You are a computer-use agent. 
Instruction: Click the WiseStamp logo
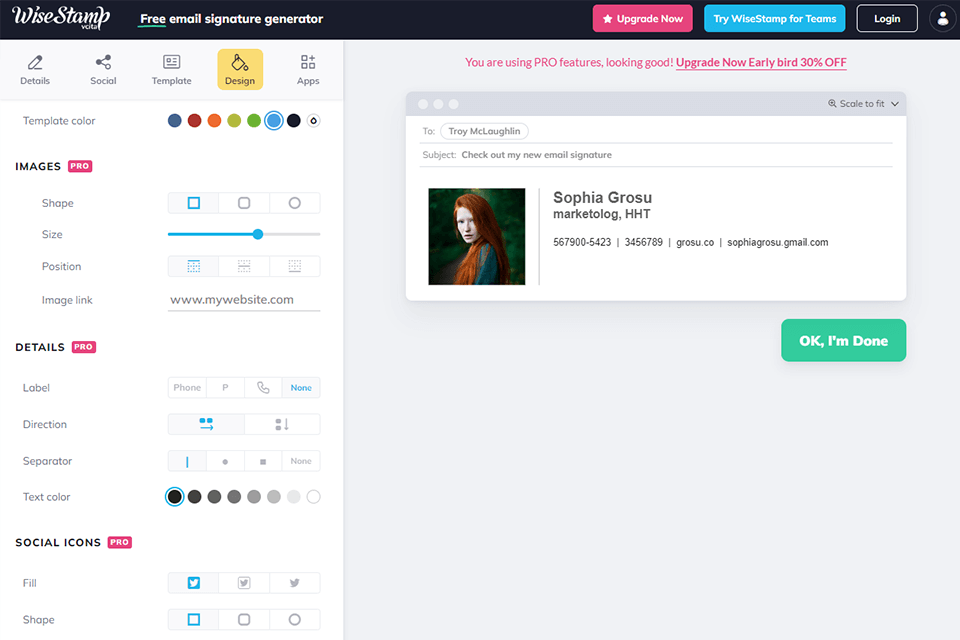61,17
